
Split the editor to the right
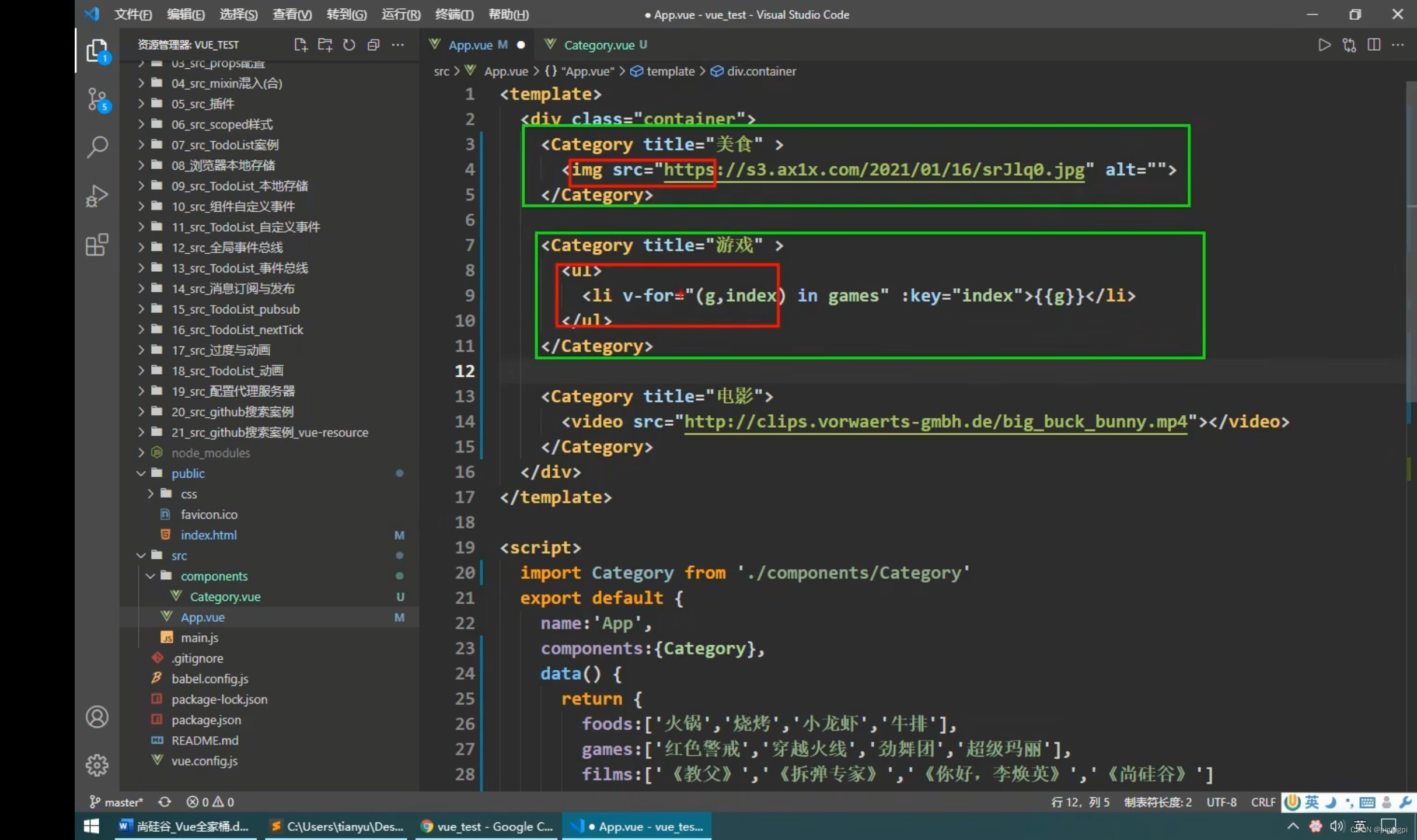coord(1374,45)
